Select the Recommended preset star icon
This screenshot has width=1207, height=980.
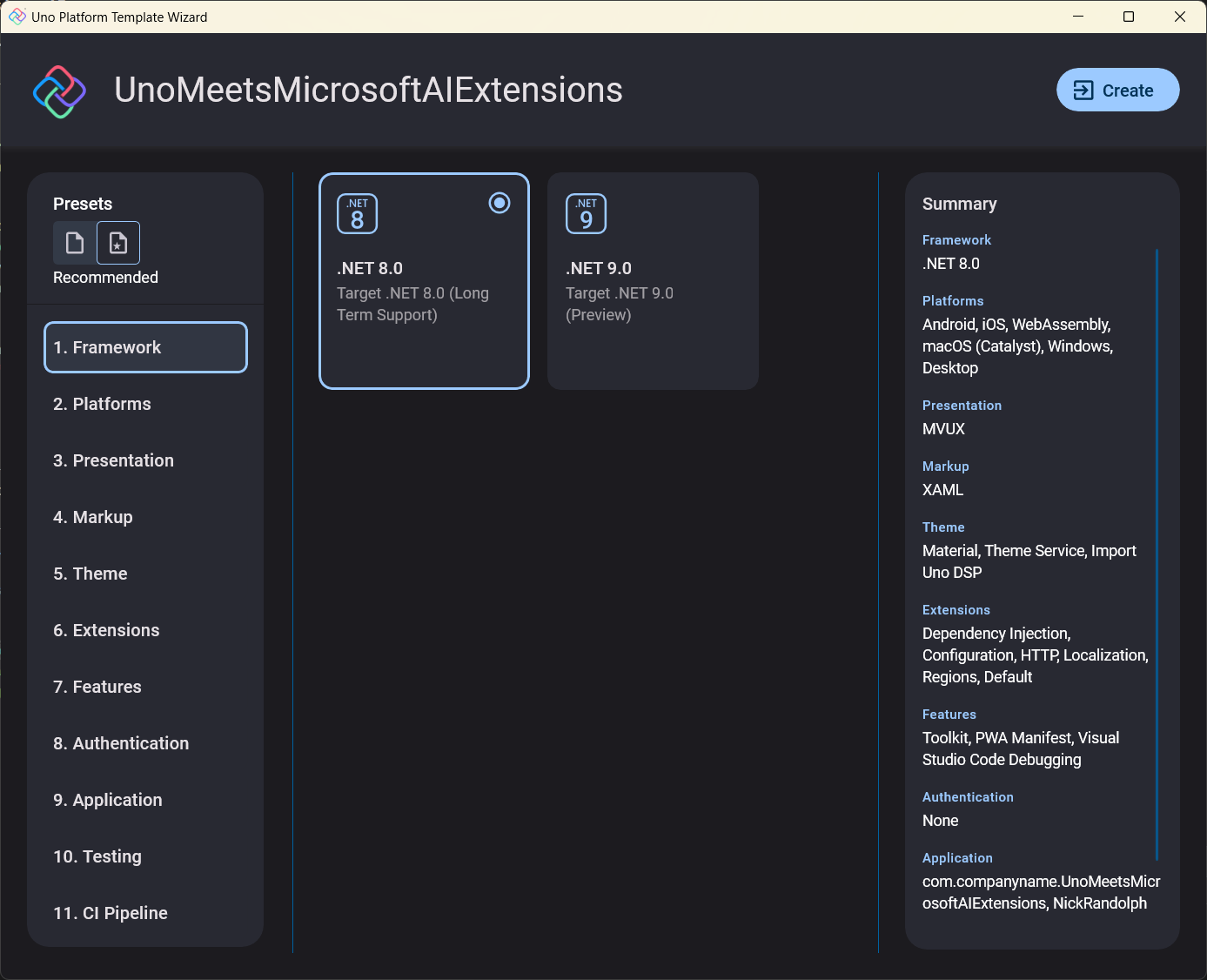(x=117, y=243)
